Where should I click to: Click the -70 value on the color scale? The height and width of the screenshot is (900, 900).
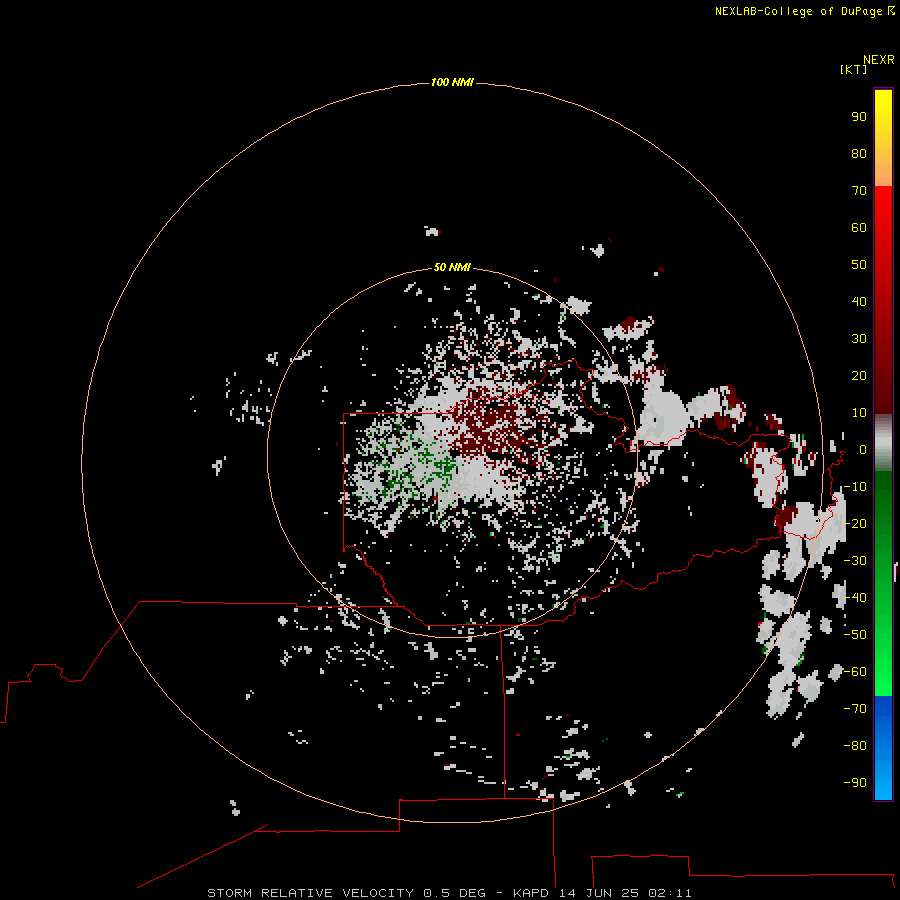coord(855,709)
